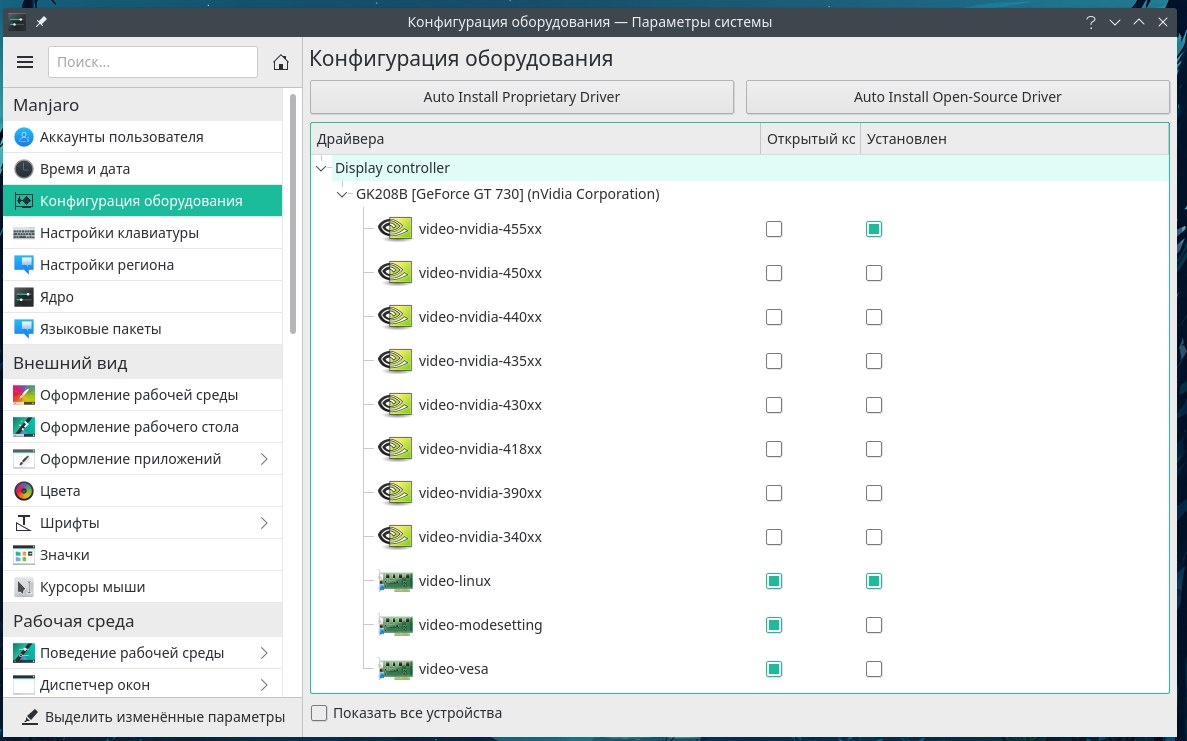Click the help question mark in titlebar
This screenshot has width=1187, height=741.
coord(1090,22)
